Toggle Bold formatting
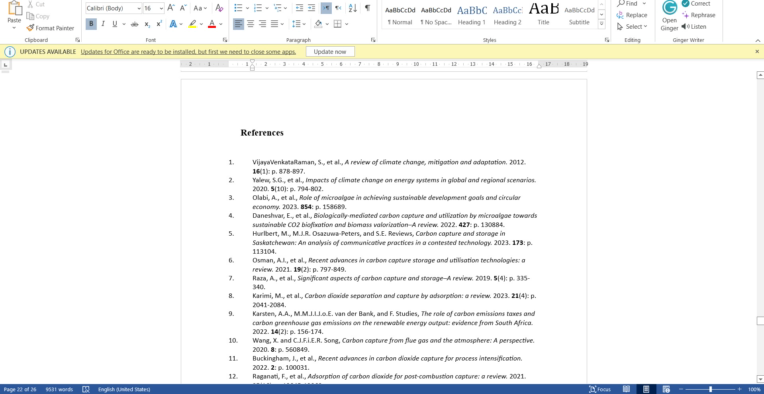 tap(91, 24)
